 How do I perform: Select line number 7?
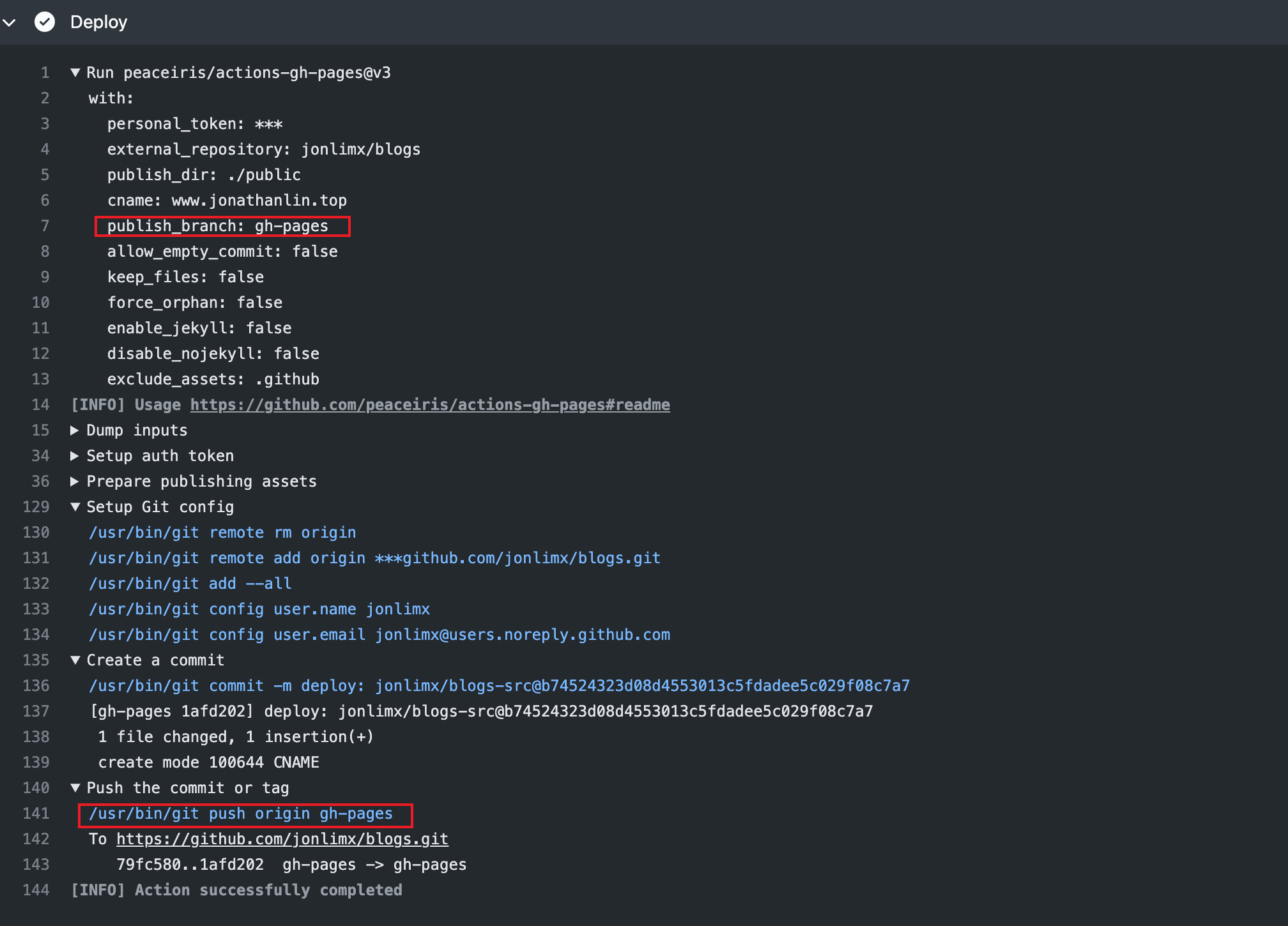tap(45, 226)
